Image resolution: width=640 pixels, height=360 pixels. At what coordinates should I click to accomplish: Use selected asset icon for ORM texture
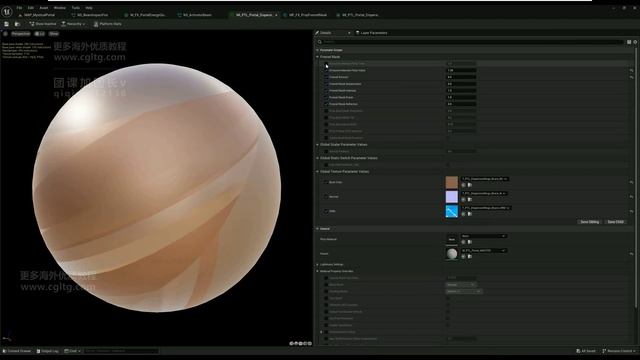pyautogui.click(x=463, y=214)
